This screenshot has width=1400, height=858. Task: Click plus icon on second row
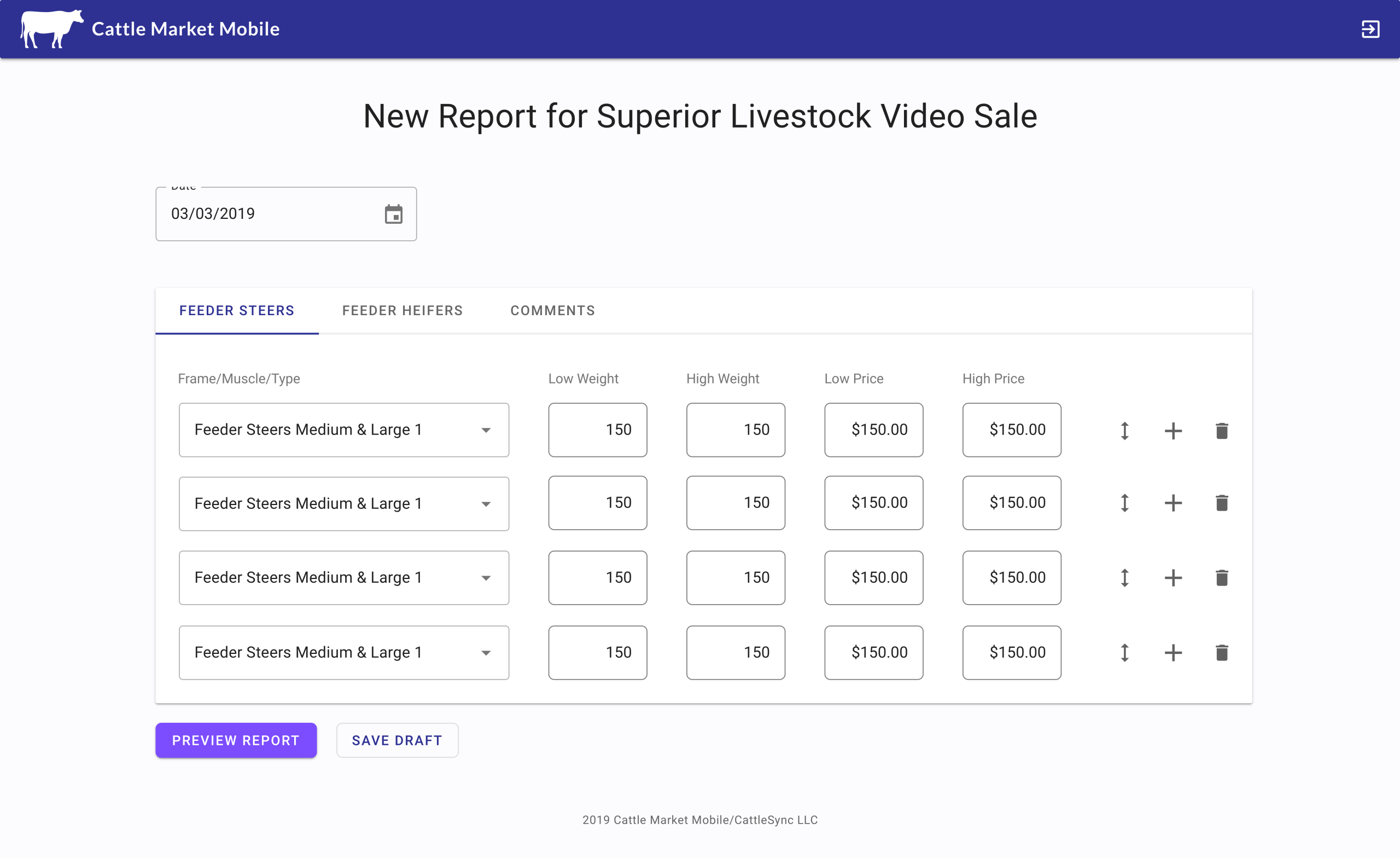tap(1172, 503)
